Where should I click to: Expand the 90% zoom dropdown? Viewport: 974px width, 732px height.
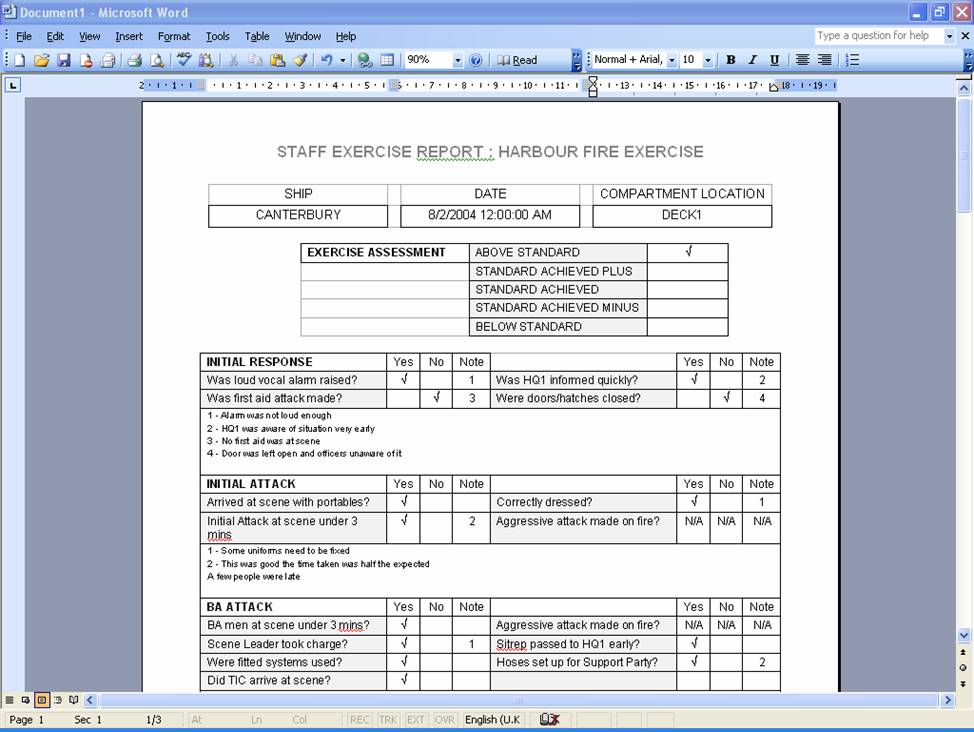(x=457, y=60)
